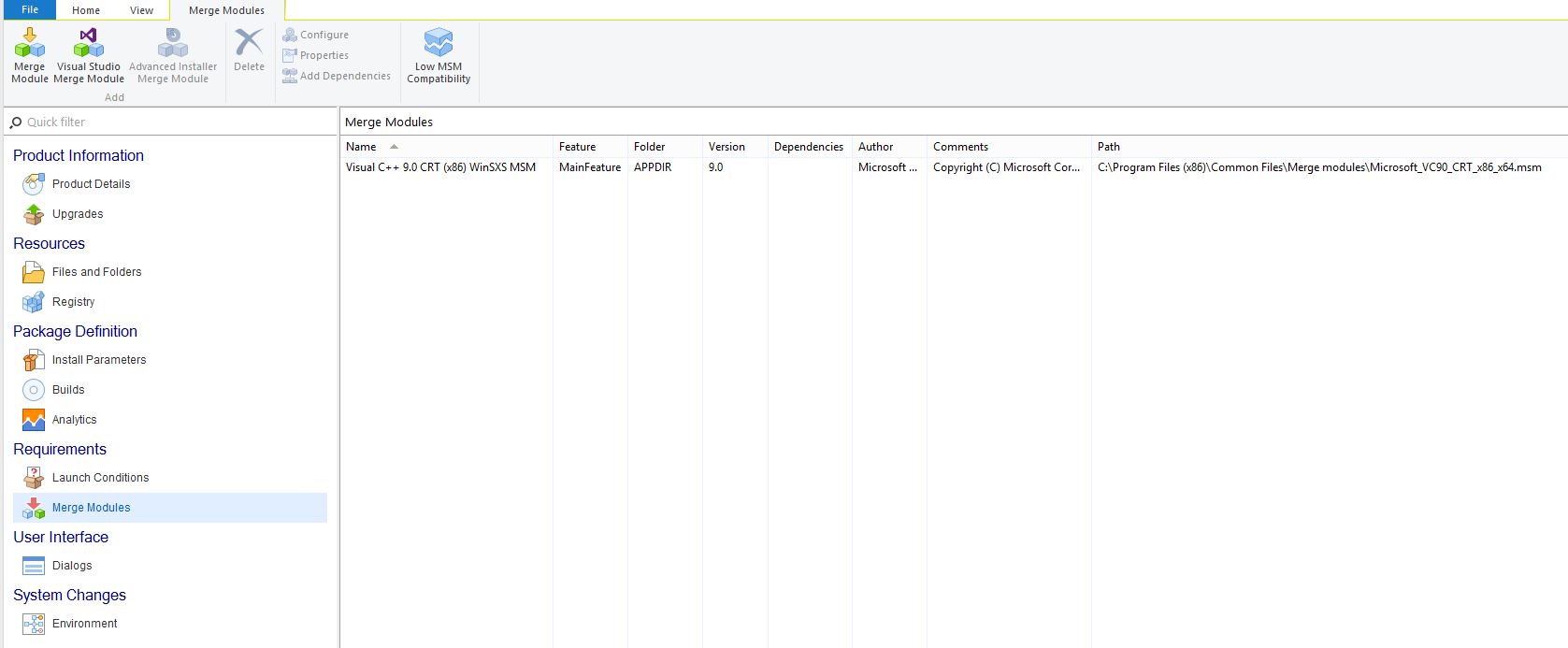Click the Delete ribbon icon
The image size is (1568, 648).
point(249,42)
